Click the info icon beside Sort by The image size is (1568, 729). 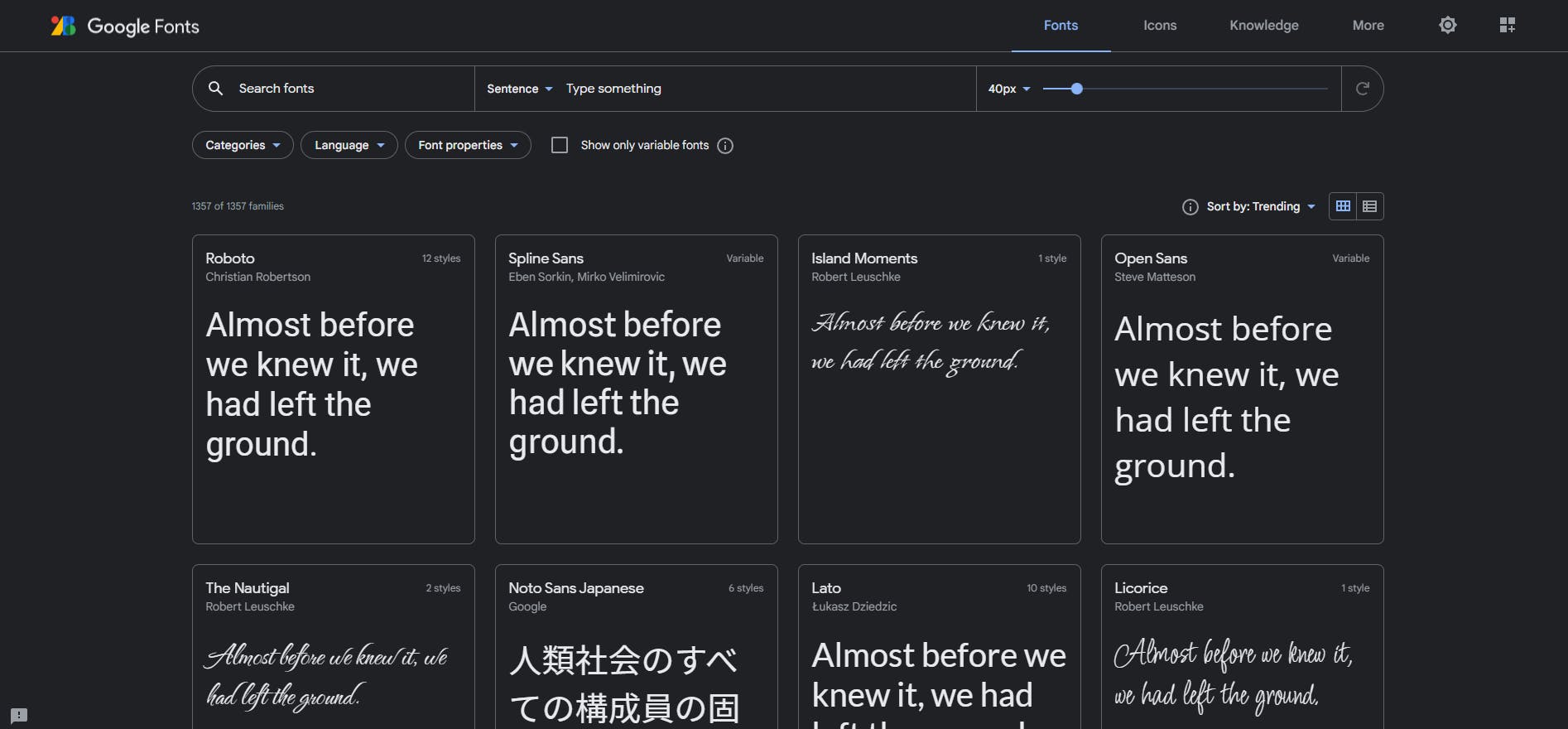point(1190,207)
